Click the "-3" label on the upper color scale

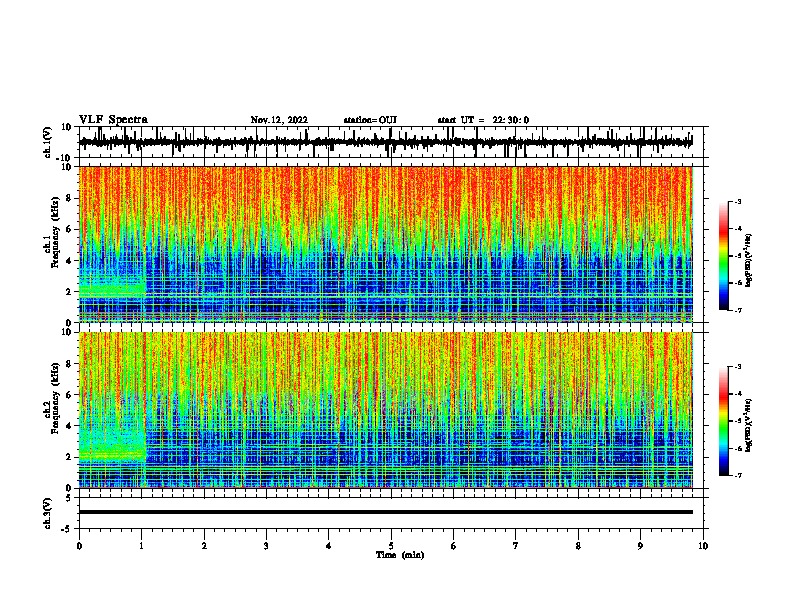tap(738, 201)
